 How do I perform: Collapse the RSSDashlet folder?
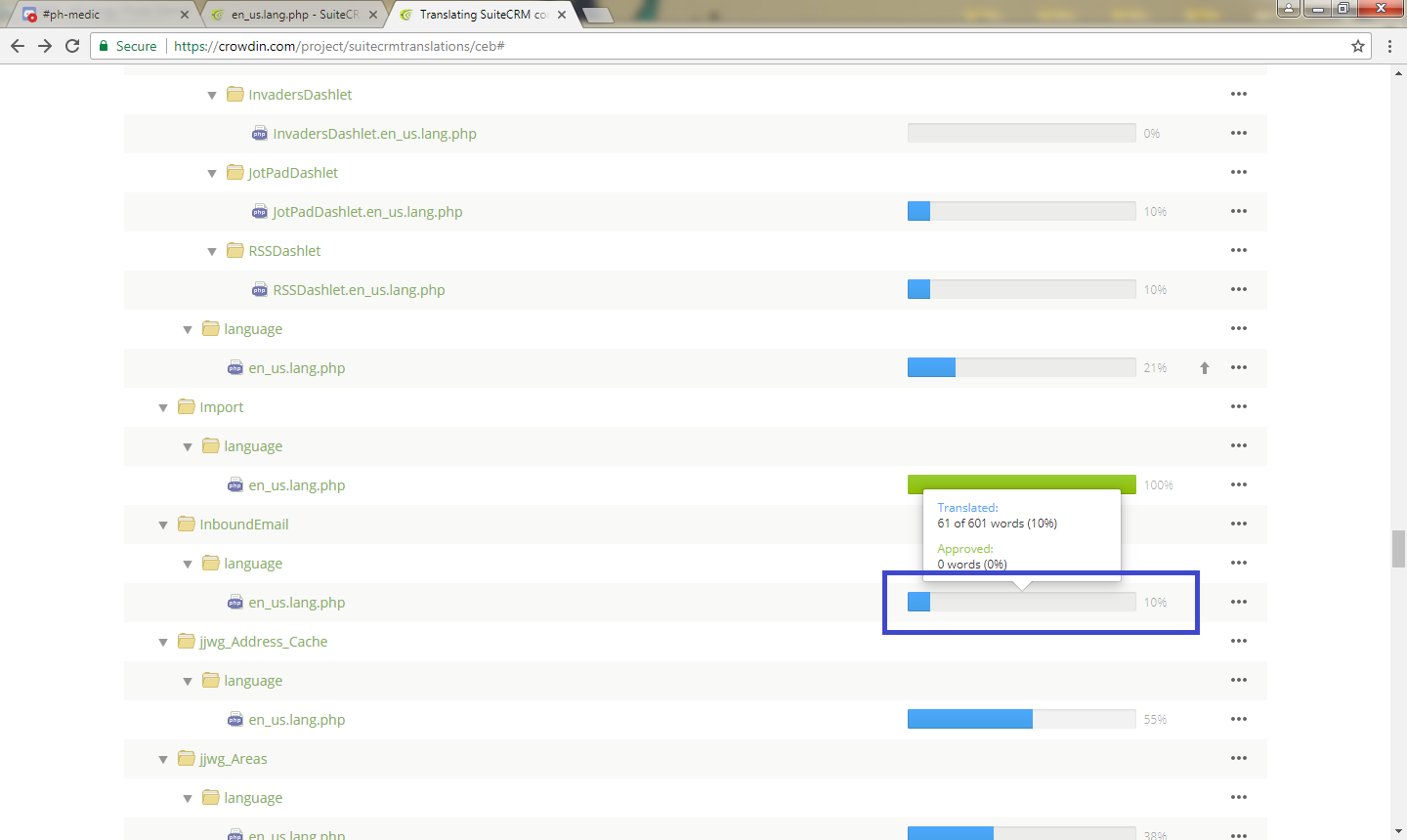coord(212,251)
